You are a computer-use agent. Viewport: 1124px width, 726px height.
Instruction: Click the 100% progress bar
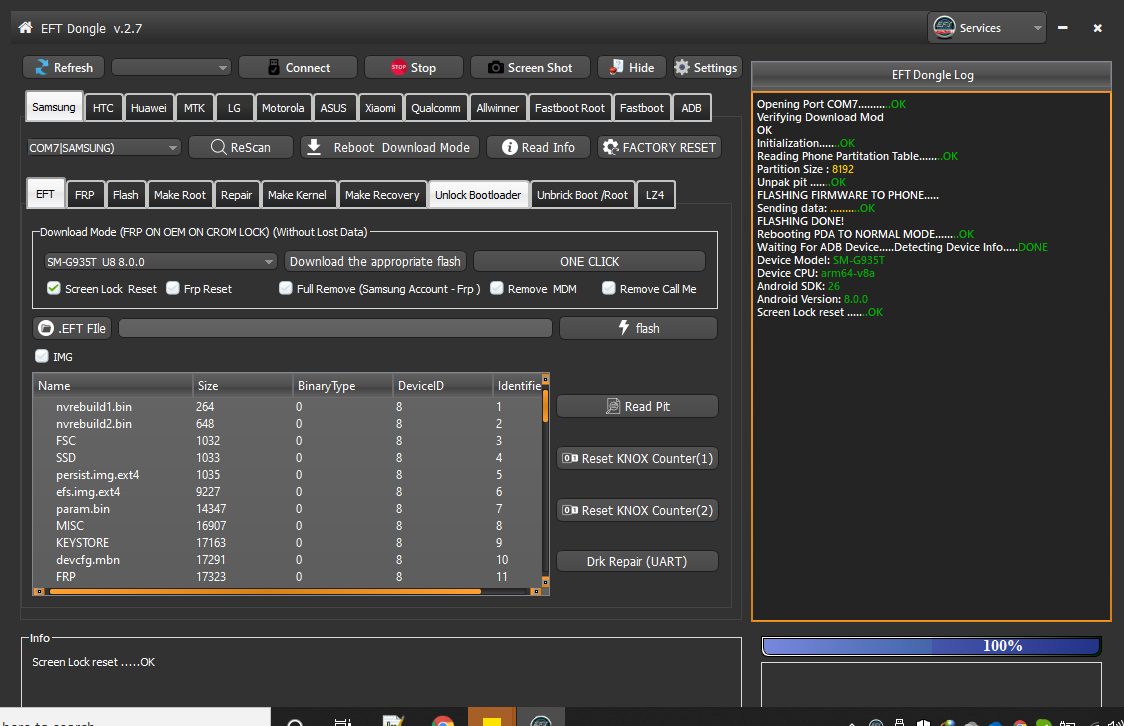[x=931, y=646]
